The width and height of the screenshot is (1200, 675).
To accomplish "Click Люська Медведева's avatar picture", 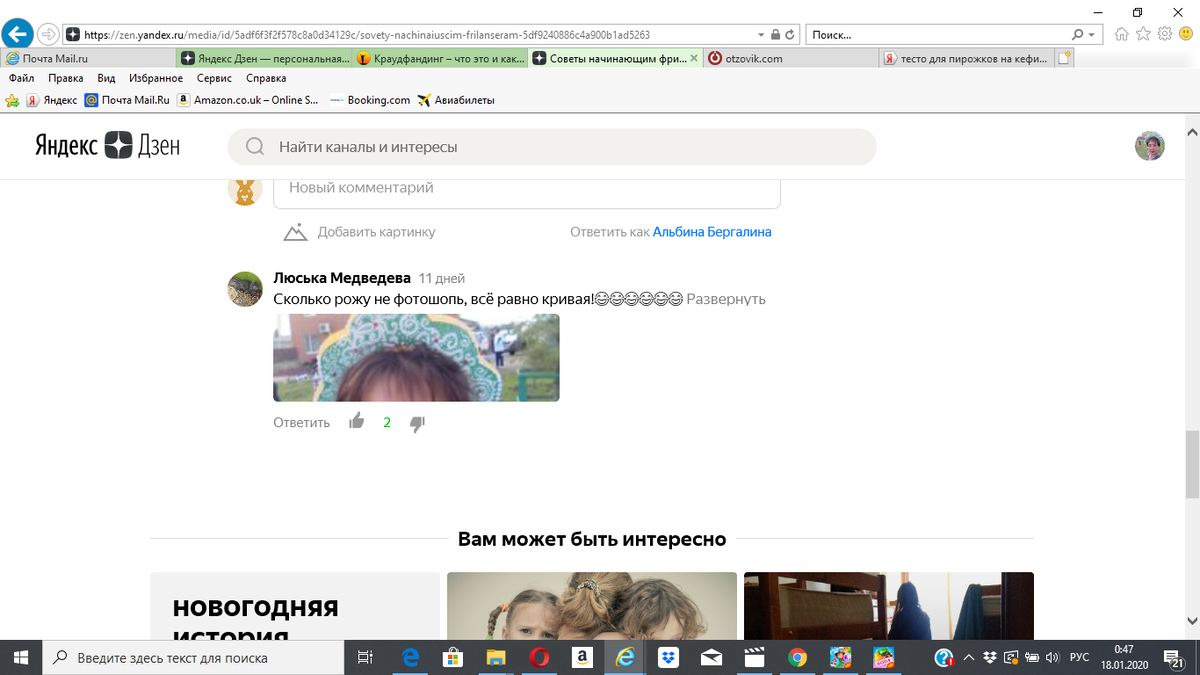I will pyautogui.click(x=245, y=289).
